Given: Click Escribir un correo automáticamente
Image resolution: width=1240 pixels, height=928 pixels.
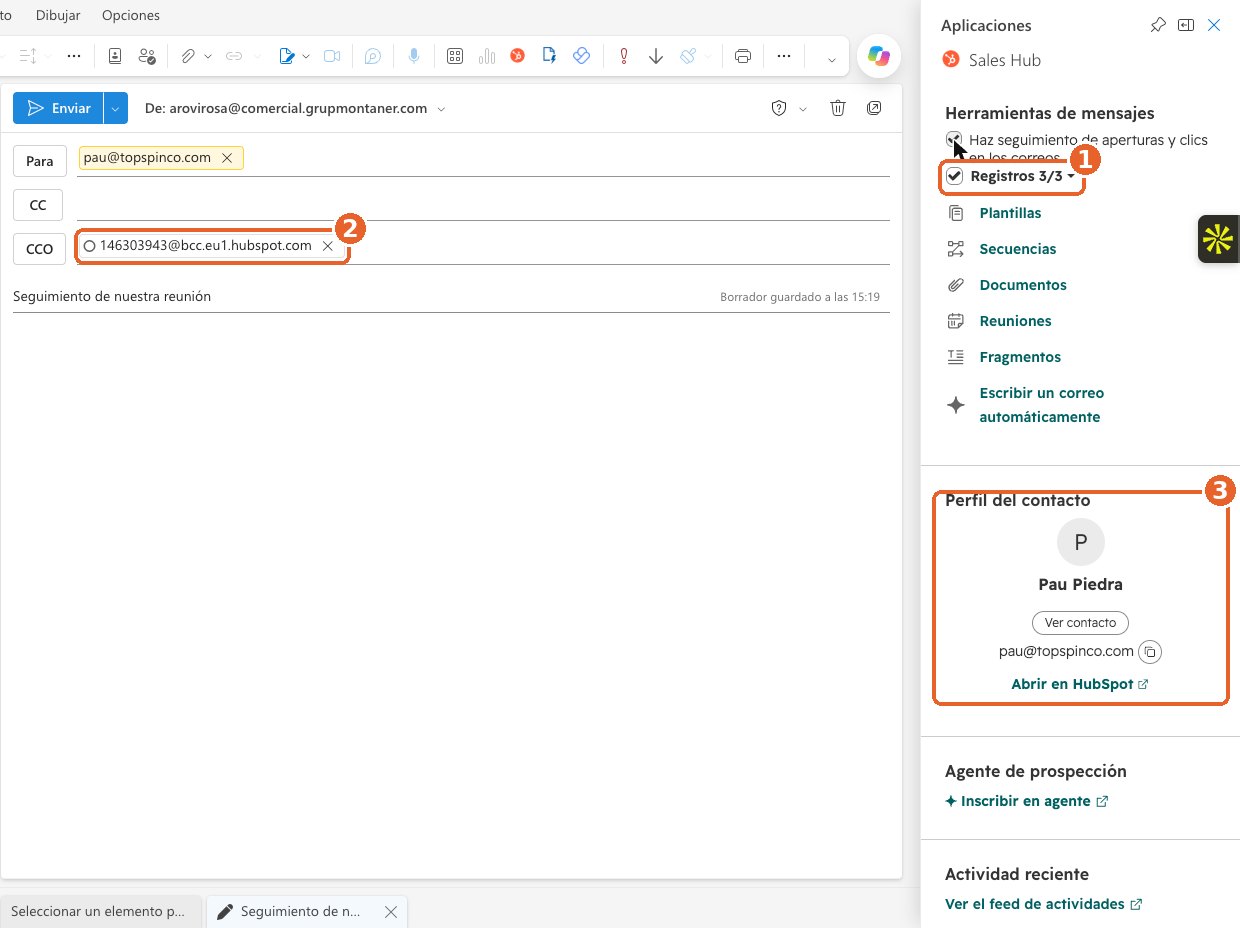Looking at the screenshot, I should tap(1042, 405).
